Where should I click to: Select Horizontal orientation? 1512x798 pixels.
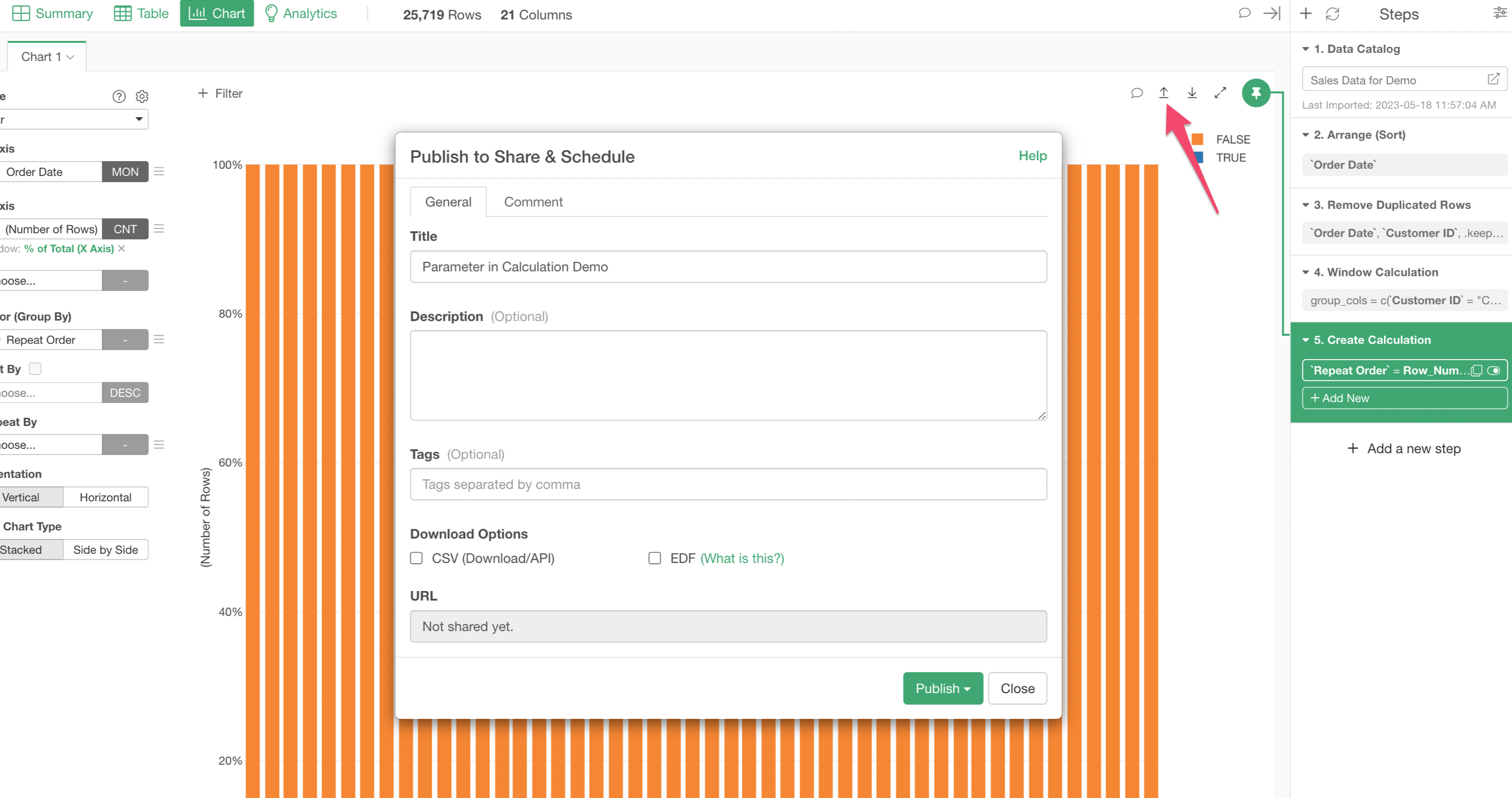pyautogui.click(x=106, y=497)
